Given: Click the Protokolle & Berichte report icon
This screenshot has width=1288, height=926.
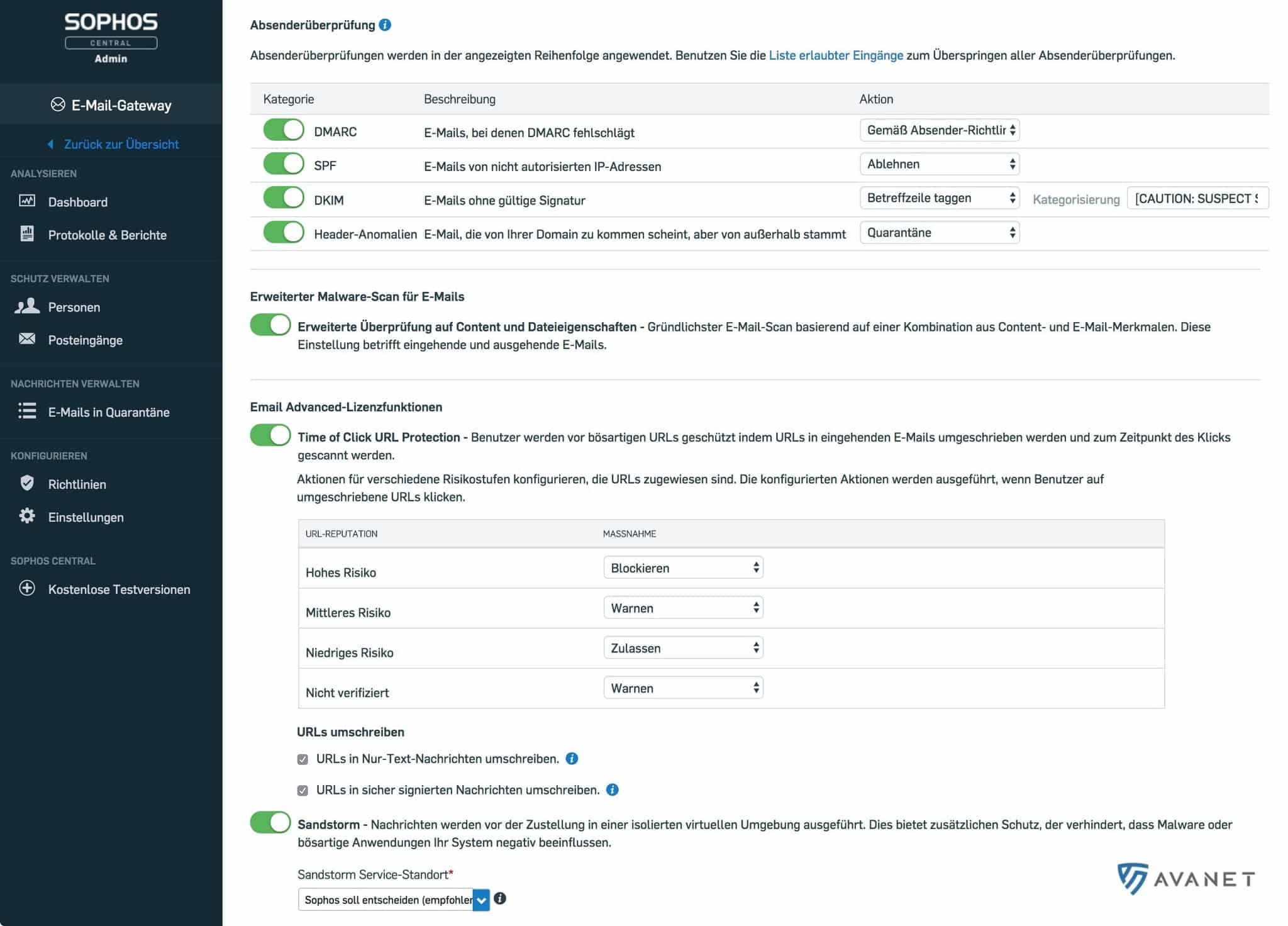Looking at the screenshot, I should (27, 234).
